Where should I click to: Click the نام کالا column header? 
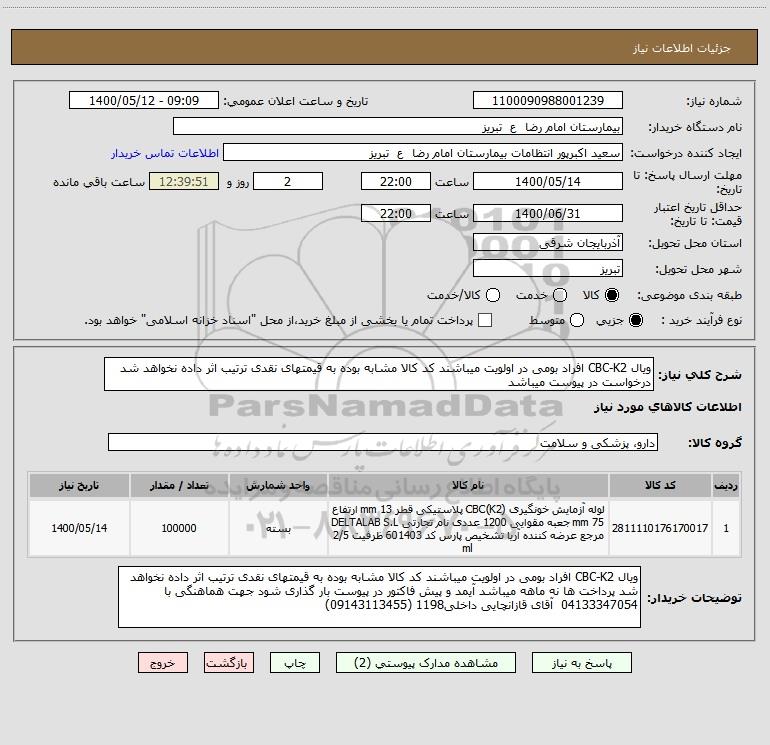click(468, 485)
